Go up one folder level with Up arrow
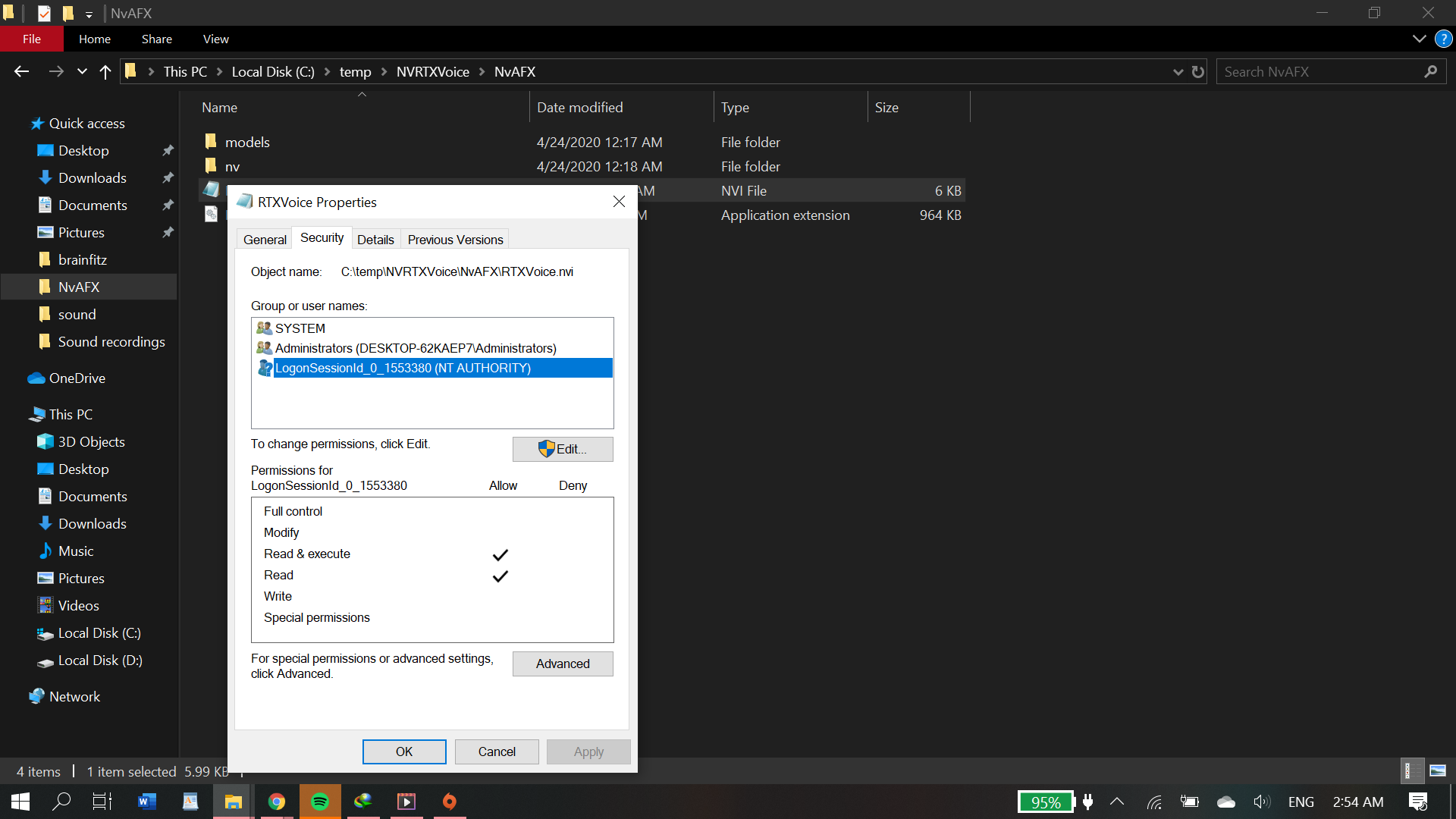This screenshot has width=1456, height=819. (x=105, y=71)
